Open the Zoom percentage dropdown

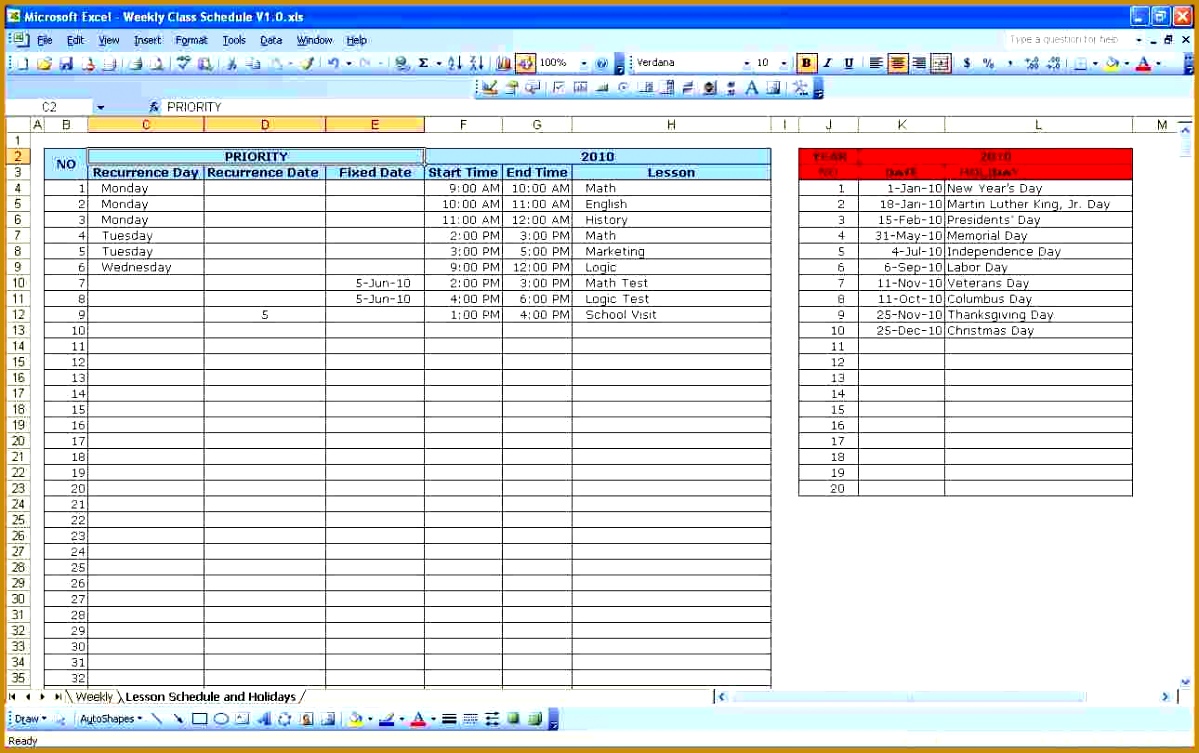(583, 63)
